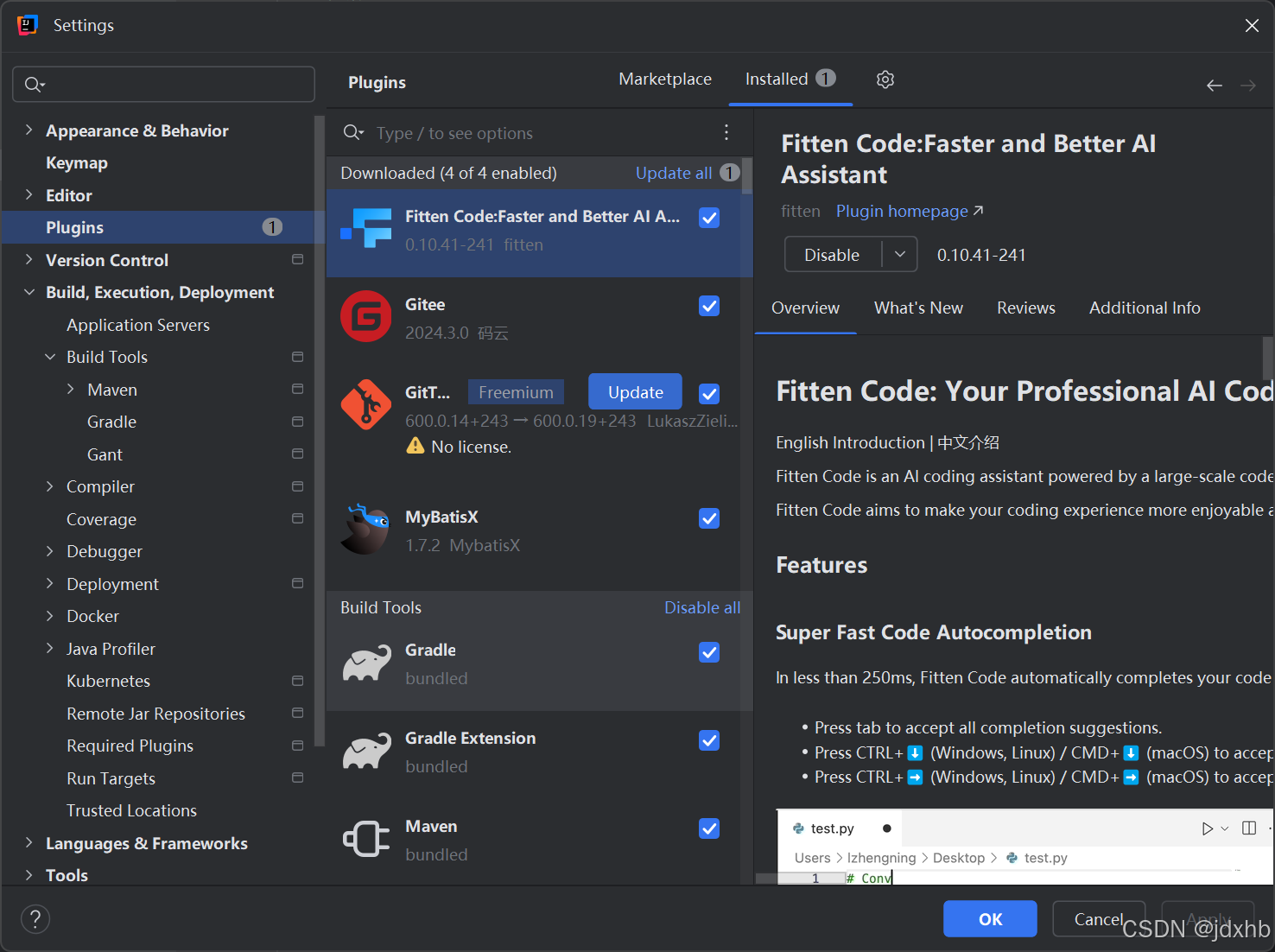
Task: Click the Gitee plugin logo
Action: coord(366,316)
